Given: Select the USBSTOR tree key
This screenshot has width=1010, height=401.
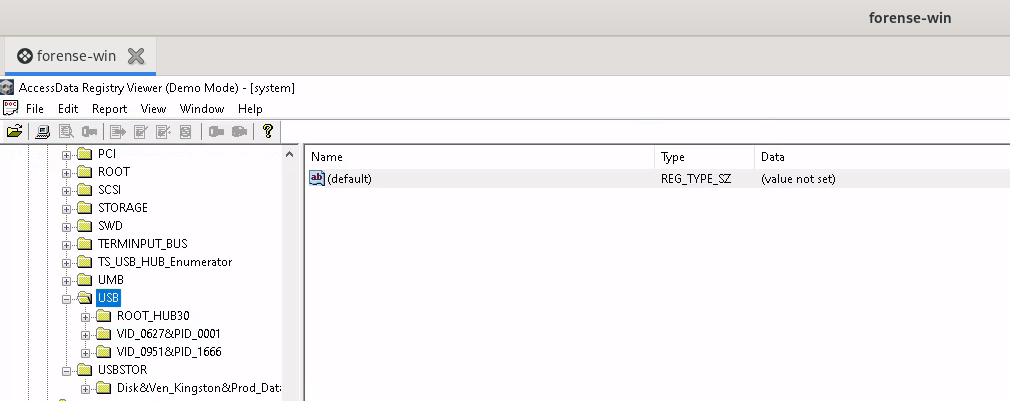Looking at the screenshot, I should pos(122,370).
